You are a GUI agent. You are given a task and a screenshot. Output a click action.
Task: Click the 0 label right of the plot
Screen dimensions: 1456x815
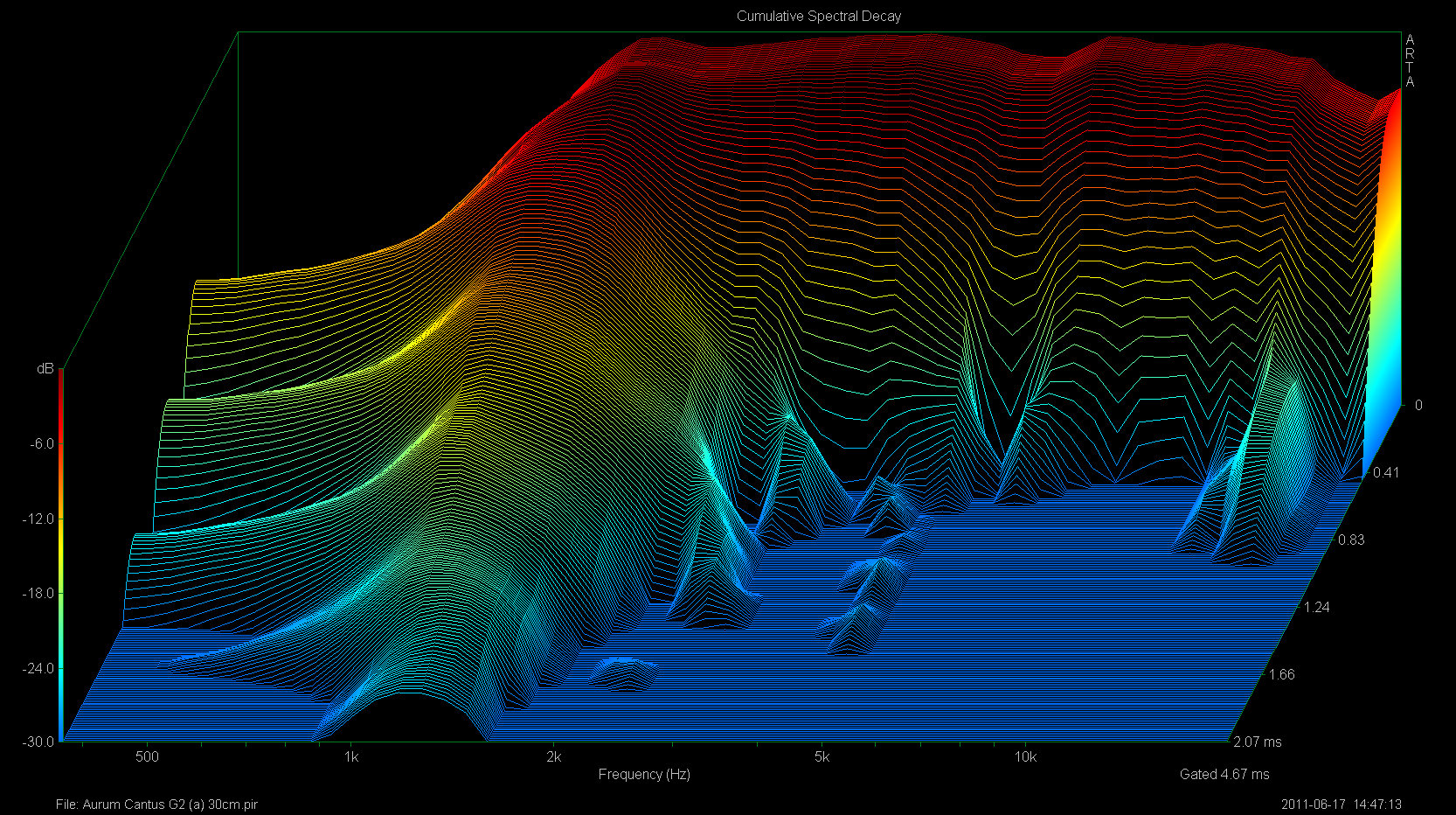1418,405
